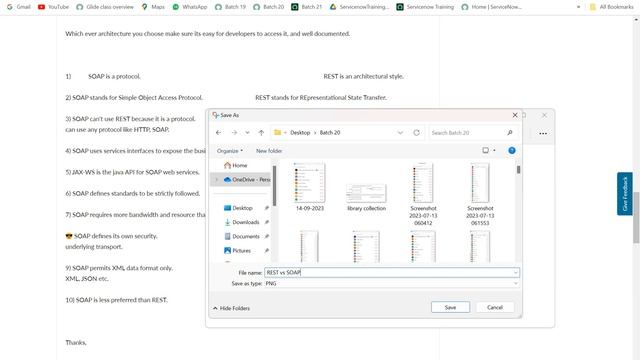The image size is (640, 360).
Task: Unpin Desktop via its pin icon
Action: [267, 208]
